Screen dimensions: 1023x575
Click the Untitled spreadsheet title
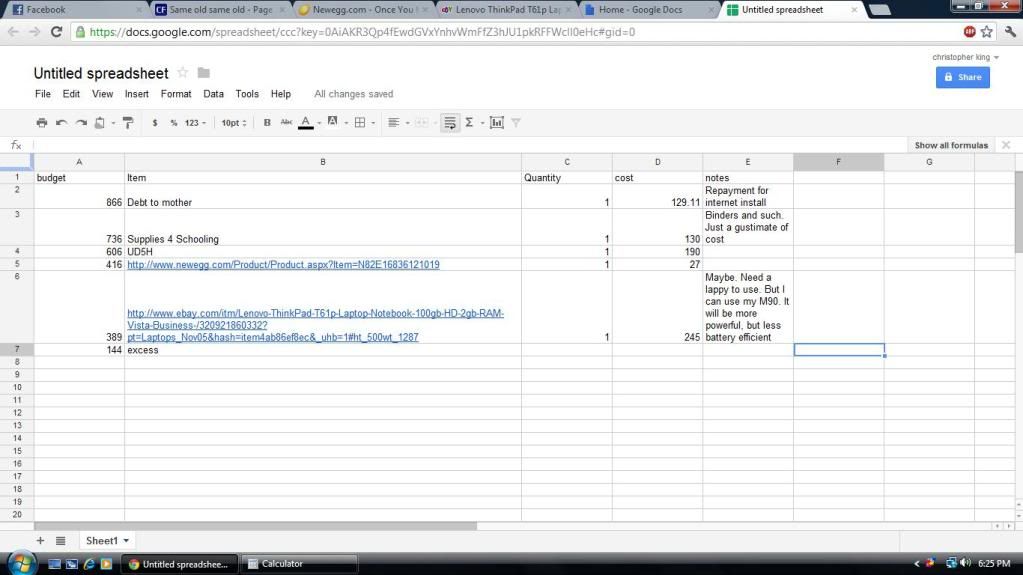point(101,73)
